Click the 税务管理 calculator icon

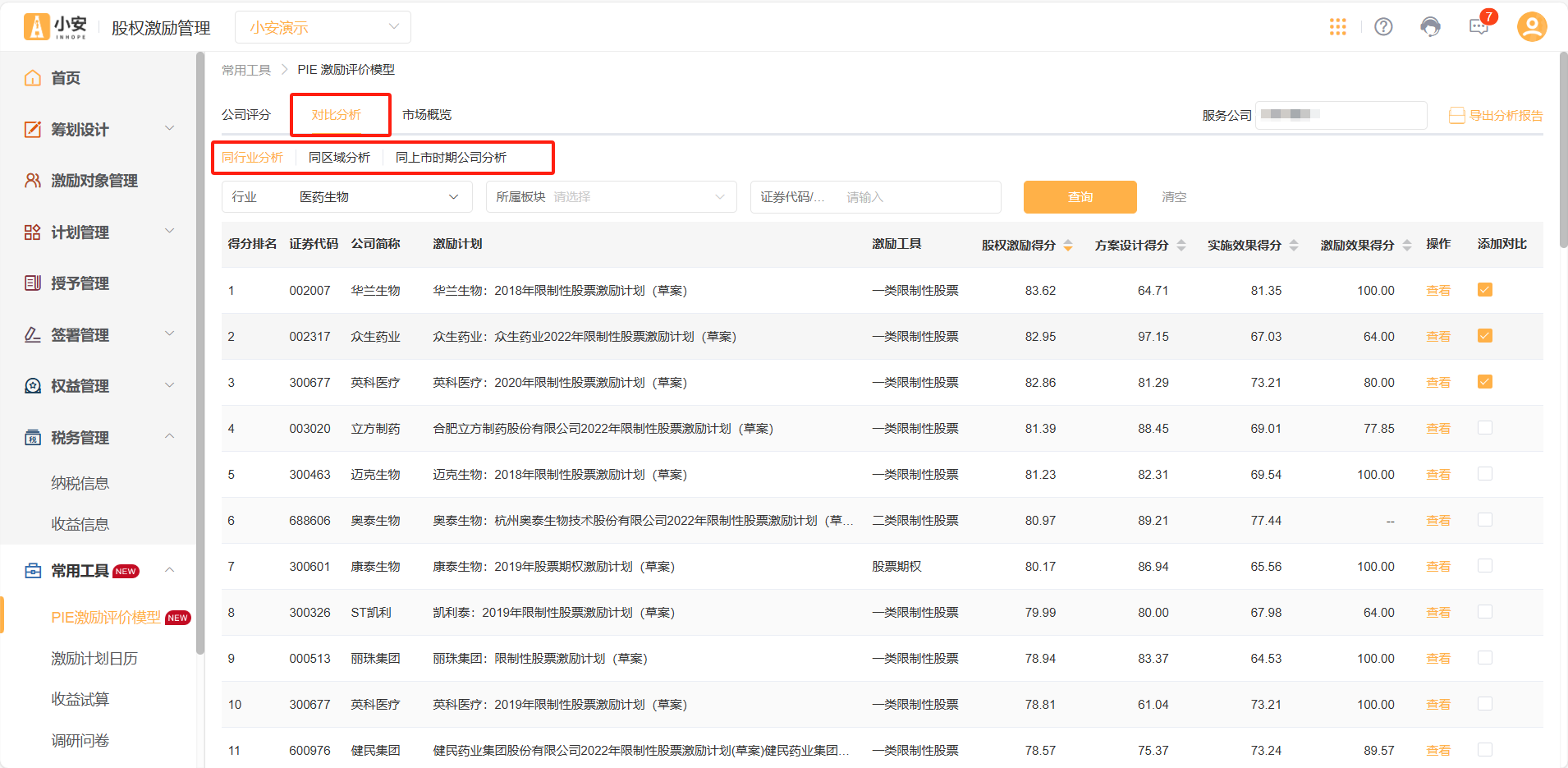[33, 438]
